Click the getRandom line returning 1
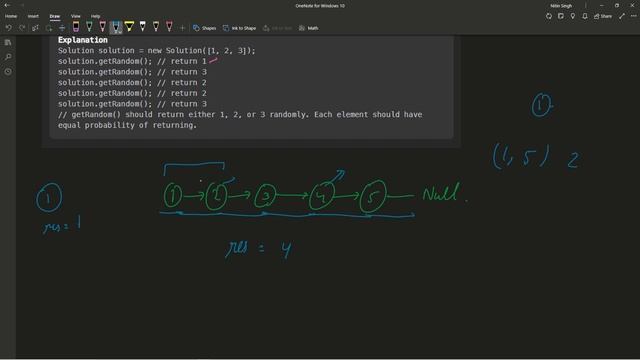640x360 pixels. click(132, 61)
